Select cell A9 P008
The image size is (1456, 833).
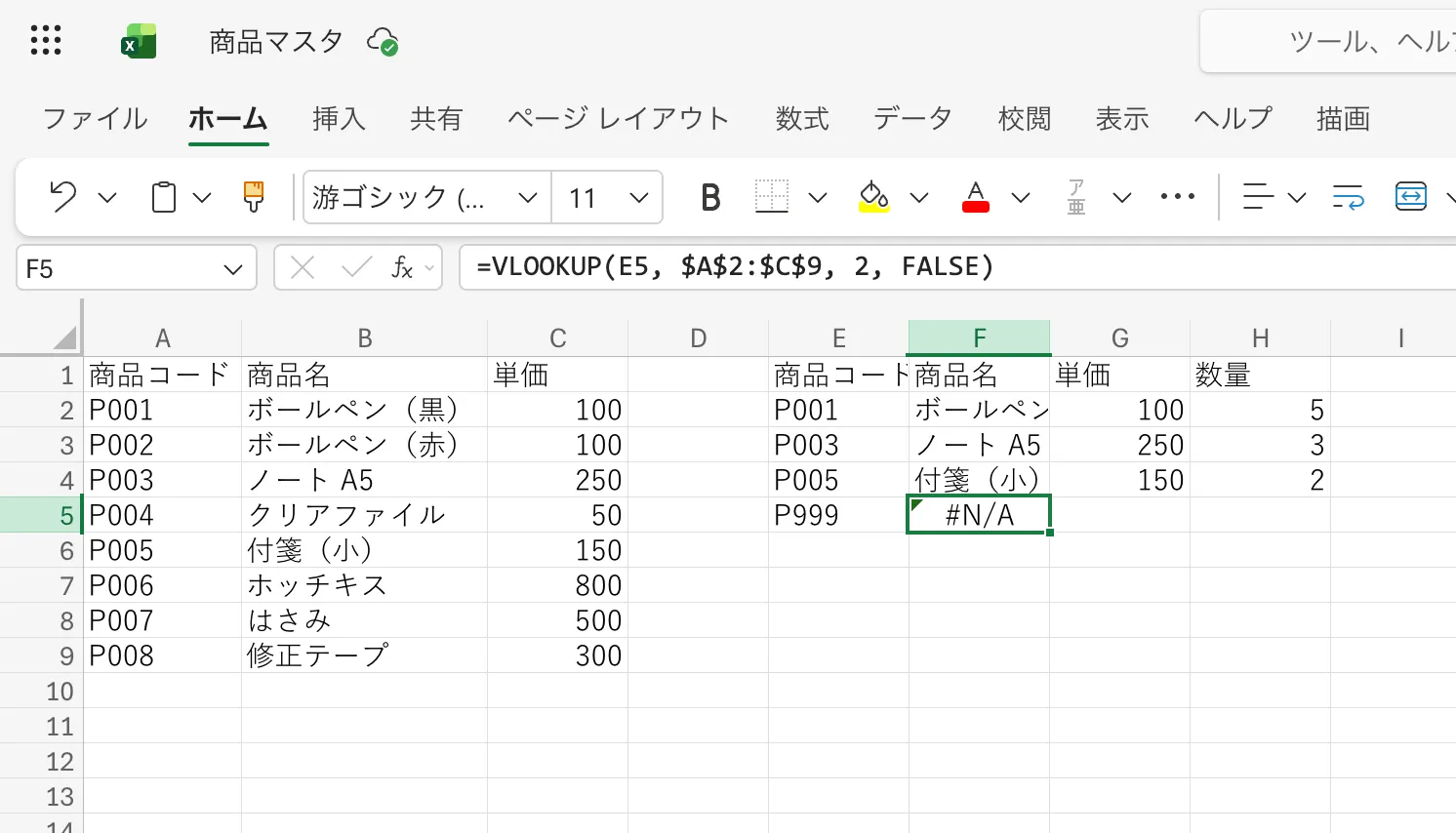pyautogui.click(x=163, y=655)
